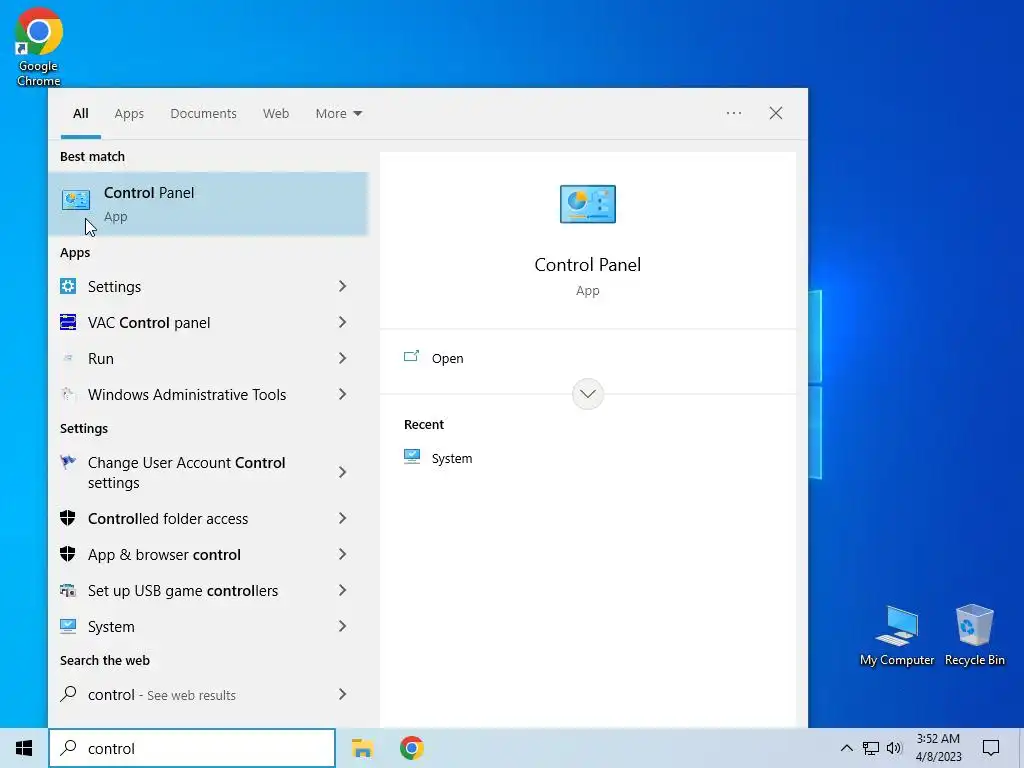Screen dimensions: 1024x768
Task: Click the Windows Administrative Tools icon
Action: tap(68, 394)
